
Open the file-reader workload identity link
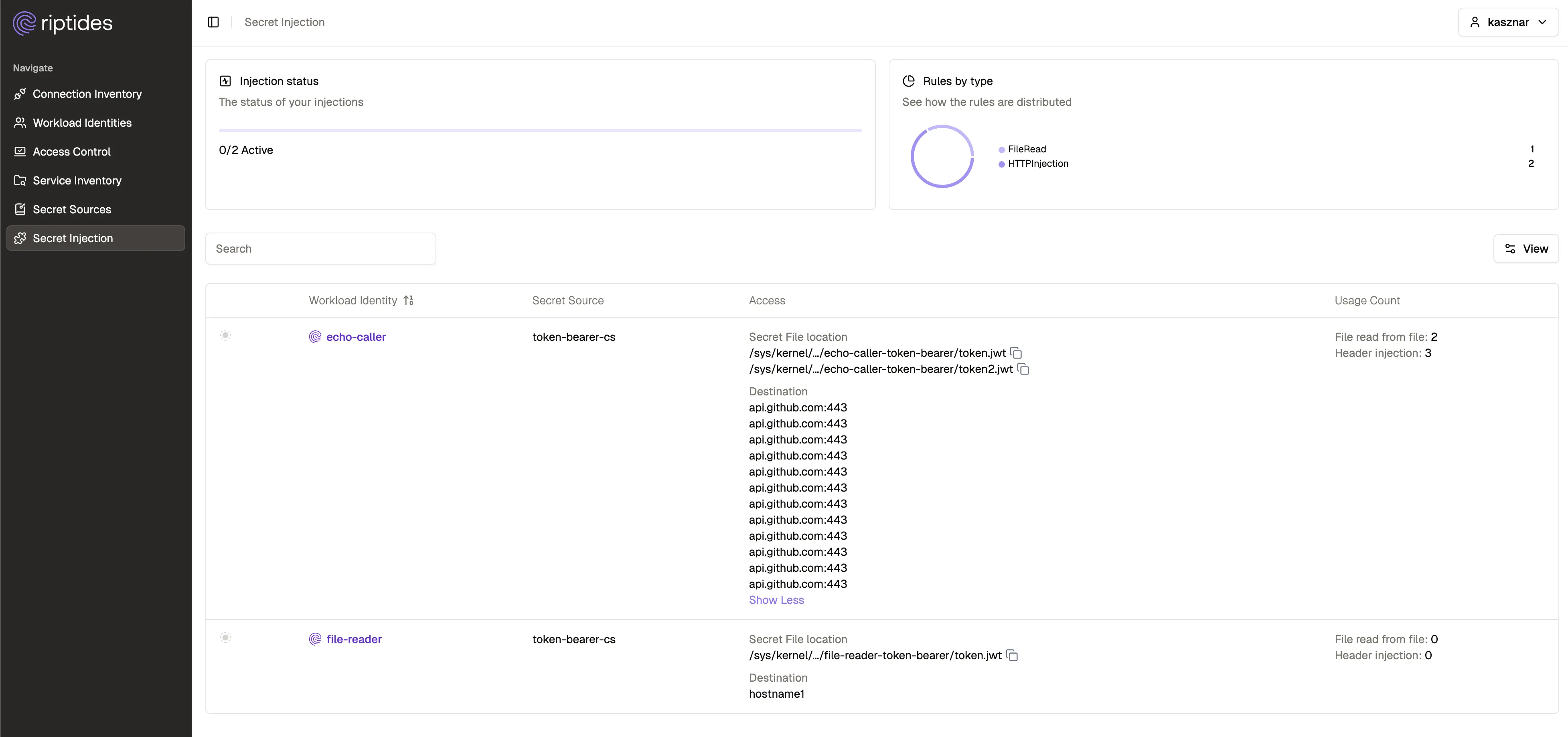coord(354,639)
